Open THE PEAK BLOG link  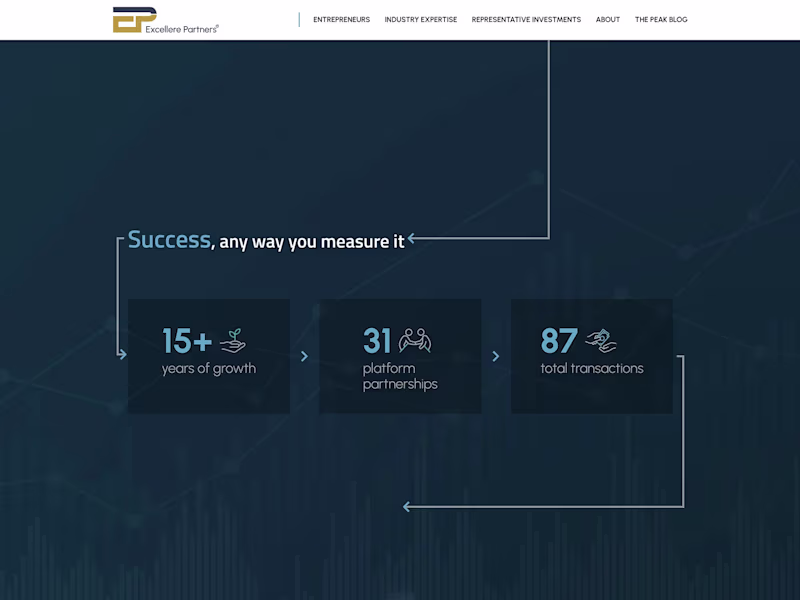pos(660,19)
